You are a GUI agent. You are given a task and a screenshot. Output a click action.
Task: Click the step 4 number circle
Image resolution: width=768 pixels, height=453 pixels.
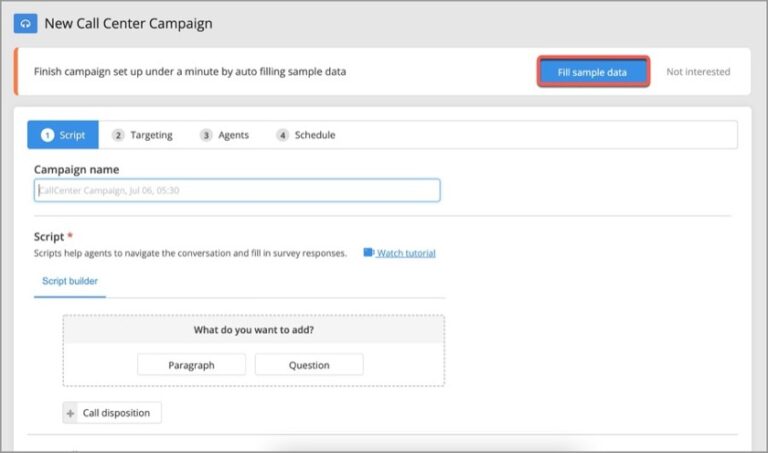(x=283, y=135)
